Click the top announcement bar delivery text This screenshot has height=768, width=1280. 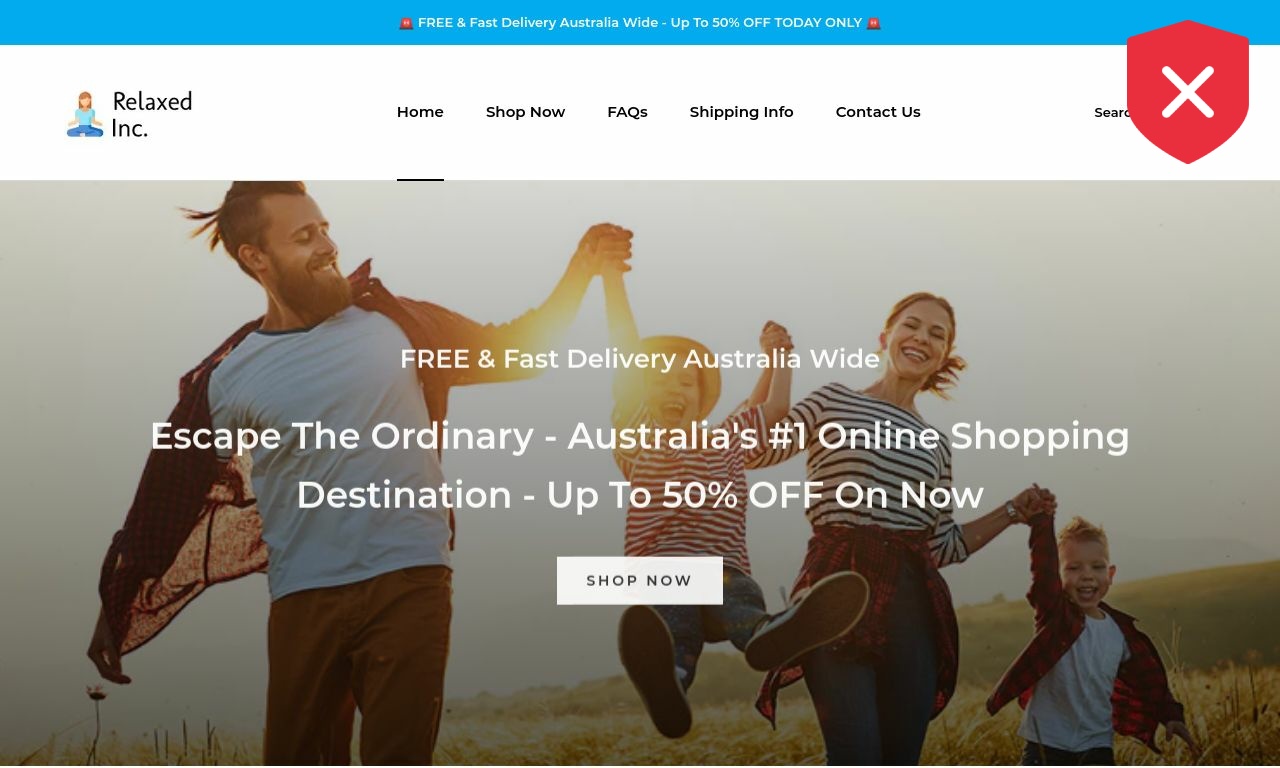pos(640,23)
